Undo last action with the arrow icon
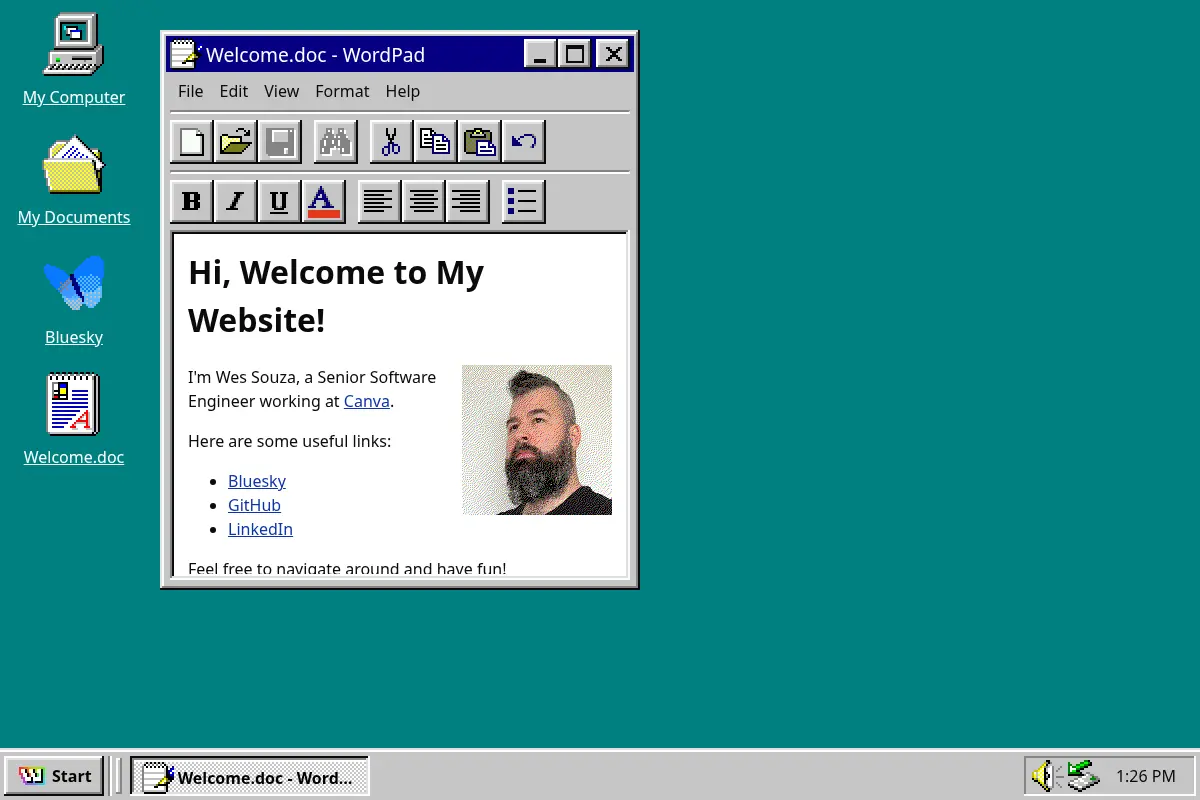The image size is (1200, 800). 524,142
